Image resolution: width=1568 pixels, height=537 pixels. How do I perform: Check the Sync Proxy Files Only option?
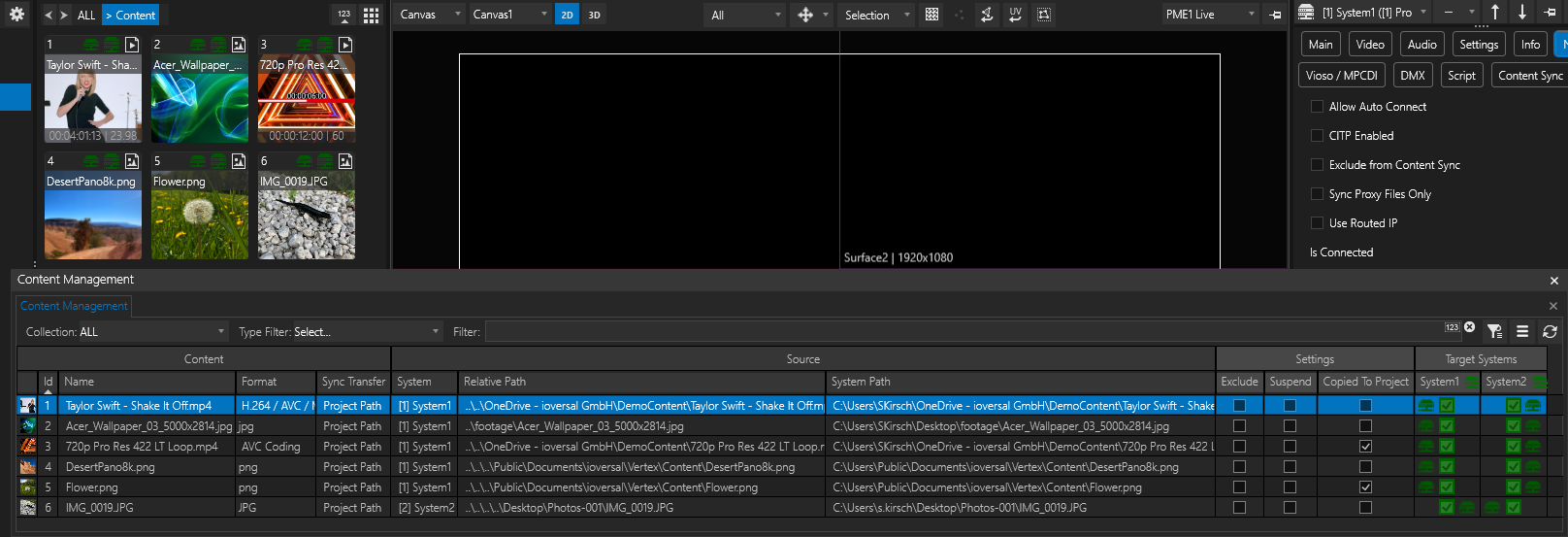click(x=1317, y=194)
